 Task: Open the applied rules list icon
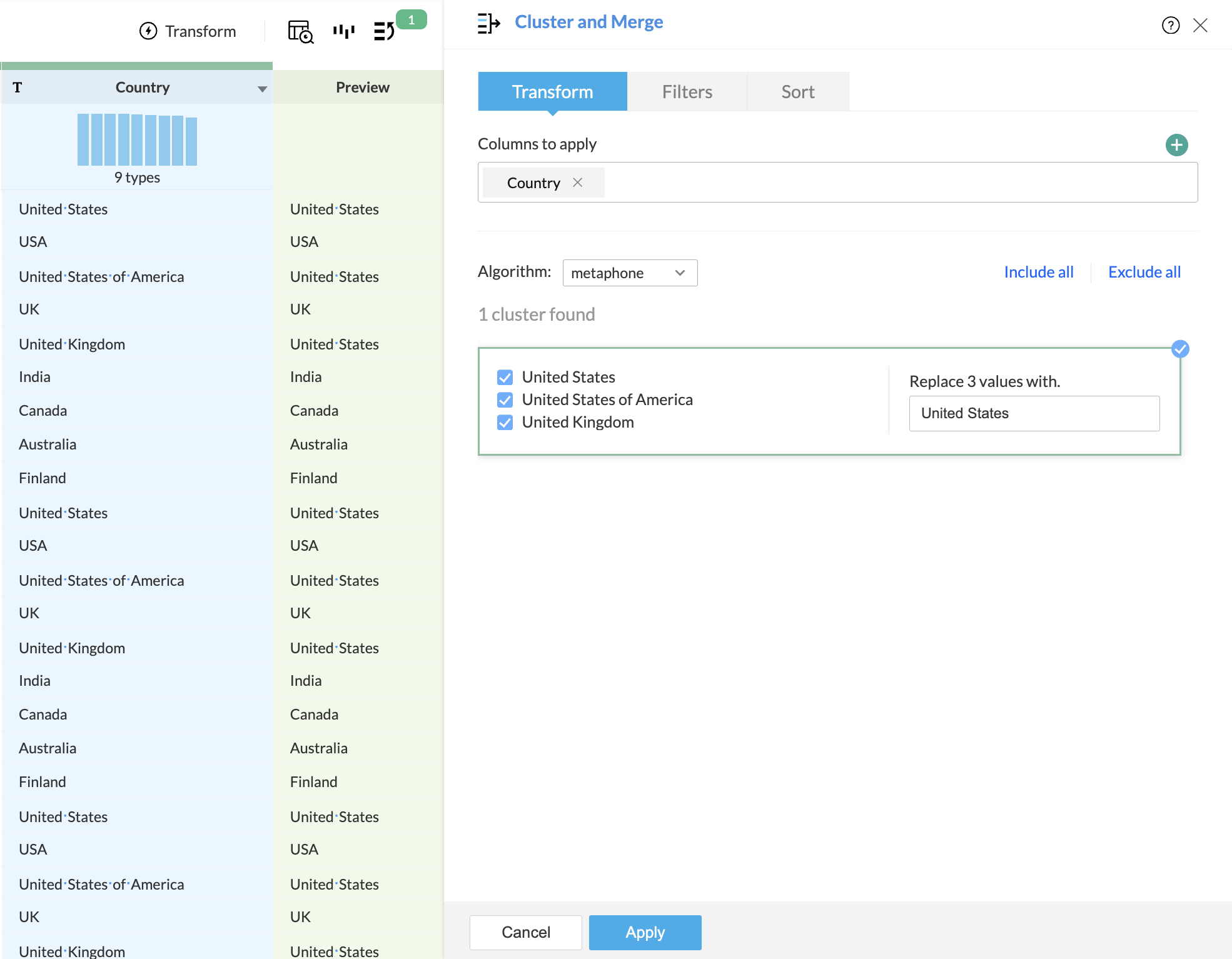click(x=384, y=31)
